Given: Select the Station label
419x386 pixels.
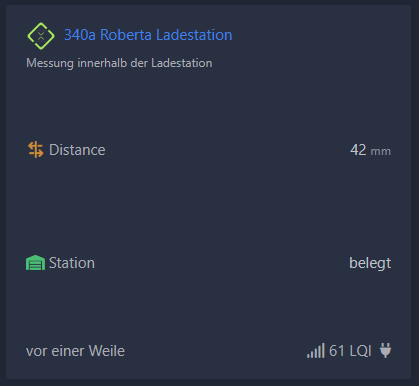Looking at the screenshot, I should pos(72,263).
